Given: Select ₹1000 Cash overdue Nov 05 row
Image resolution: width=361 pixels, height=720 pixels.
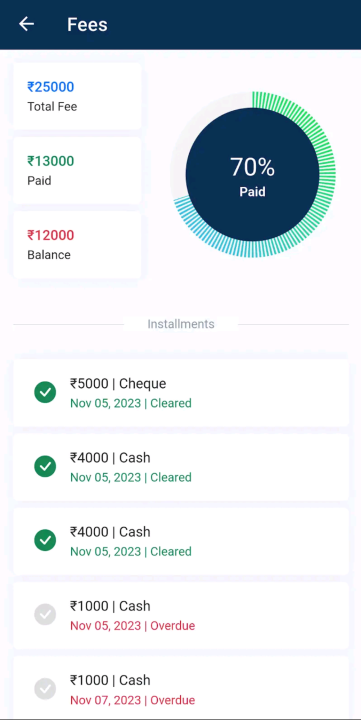Looking at the screenshot, I should 181,615.
